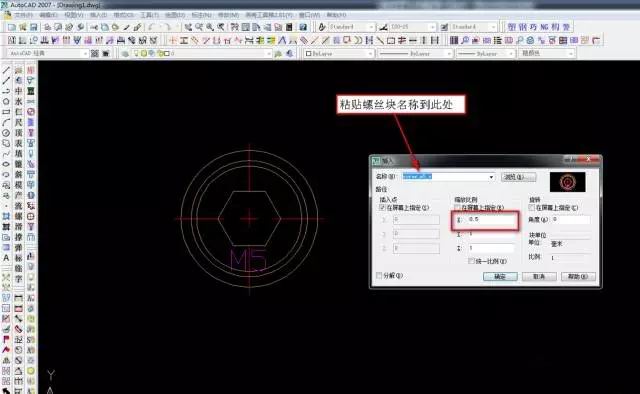Select the Ellipse draw tool
Image resolution: width=640 pixels, height=394 pixels.
click(x=6, y=164)
